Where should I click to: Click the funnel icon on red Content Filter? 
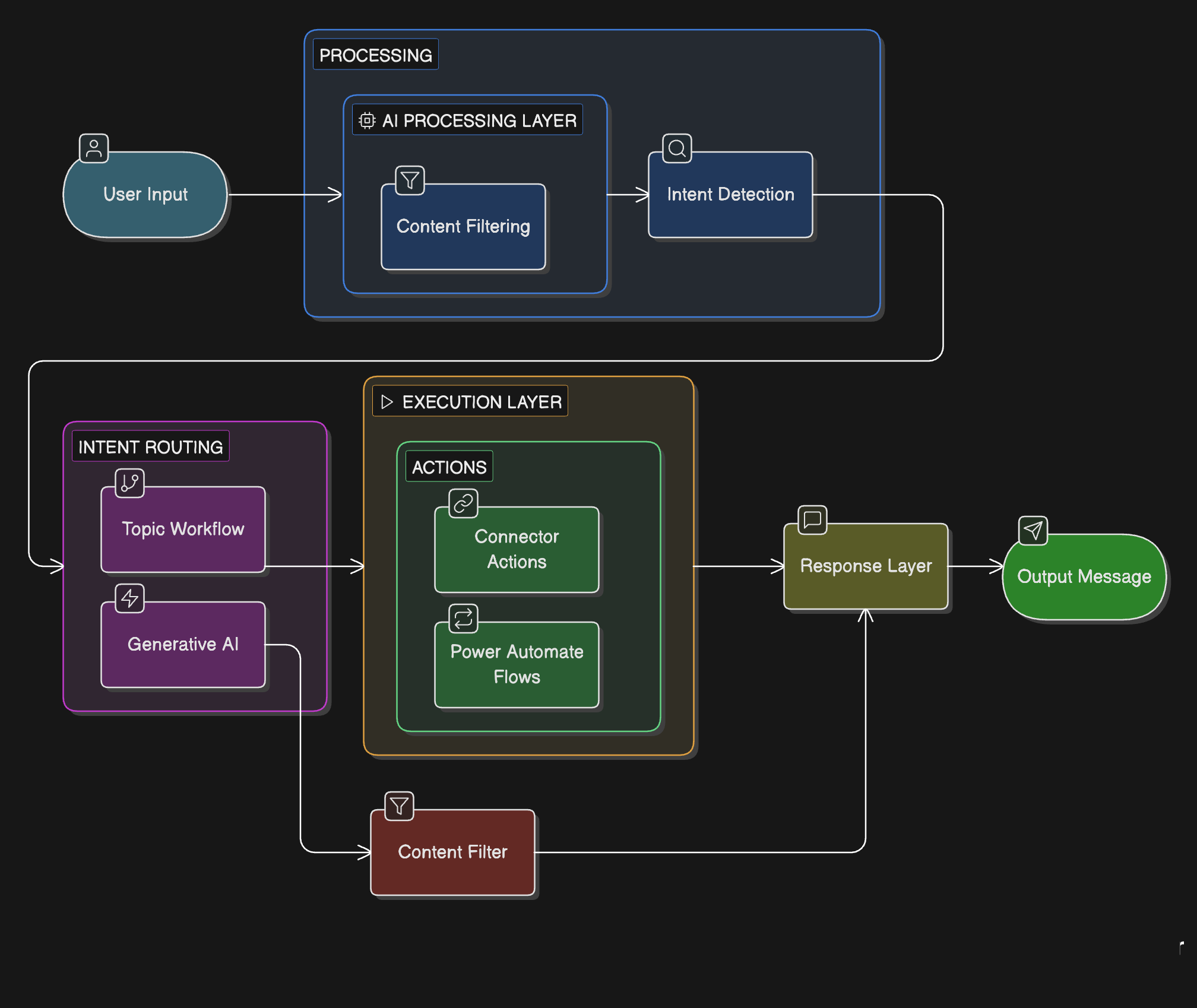399,806
